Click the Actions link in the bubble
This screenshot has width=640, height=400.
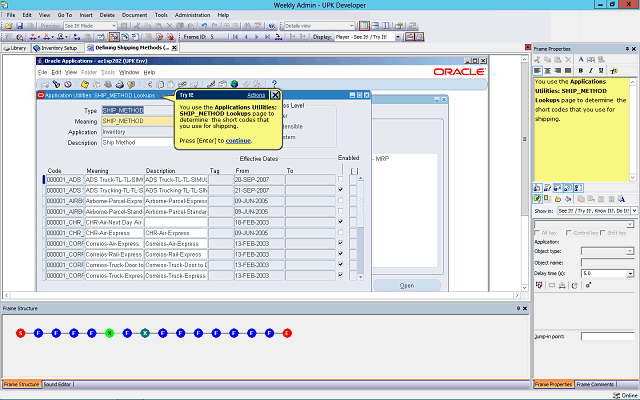(x=256, y=95)
